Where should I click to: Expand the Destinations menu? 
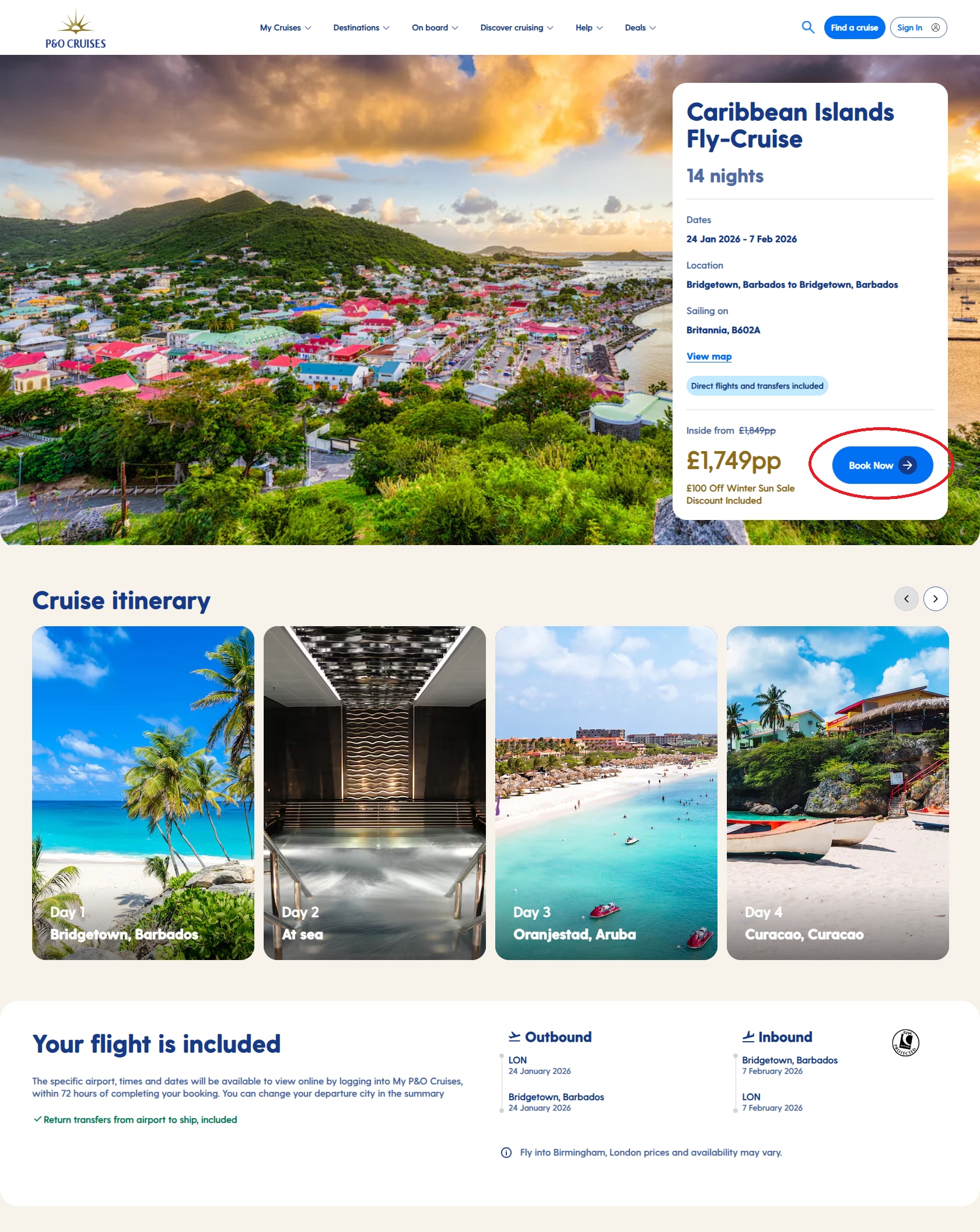point(361,27)
